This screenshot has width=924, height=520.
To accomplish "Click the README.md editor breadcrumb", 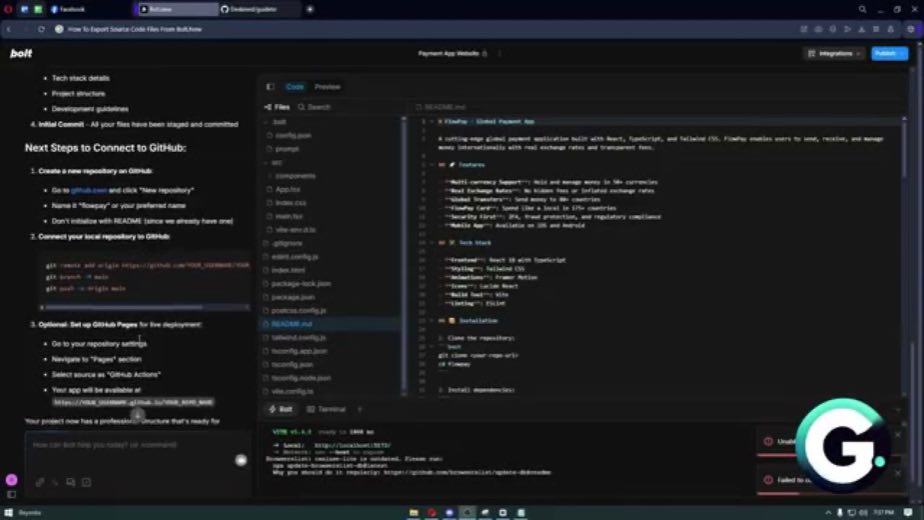I will [x=441, y=107].
